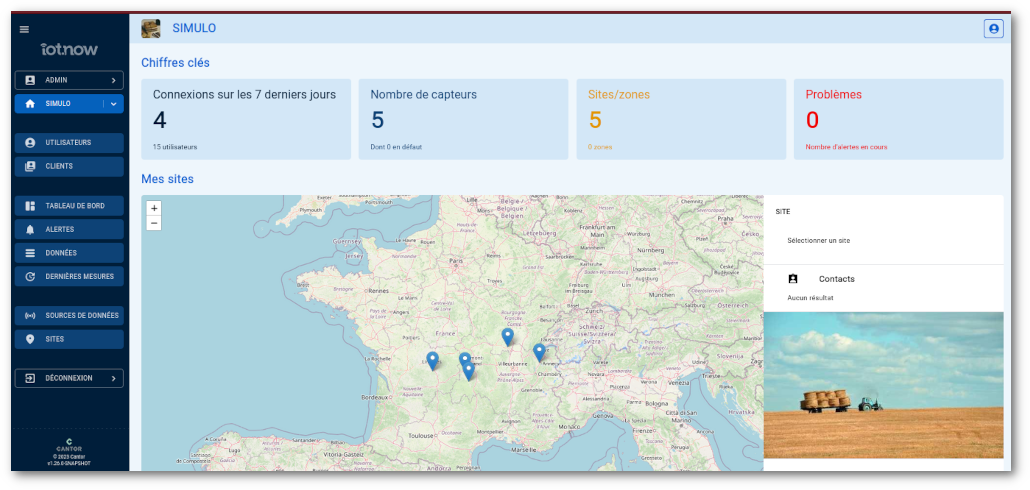Viewport: 1030px width, 490px height.
Task: Click the DÉCONNEXION logout icon
Action: coord(30,378)
